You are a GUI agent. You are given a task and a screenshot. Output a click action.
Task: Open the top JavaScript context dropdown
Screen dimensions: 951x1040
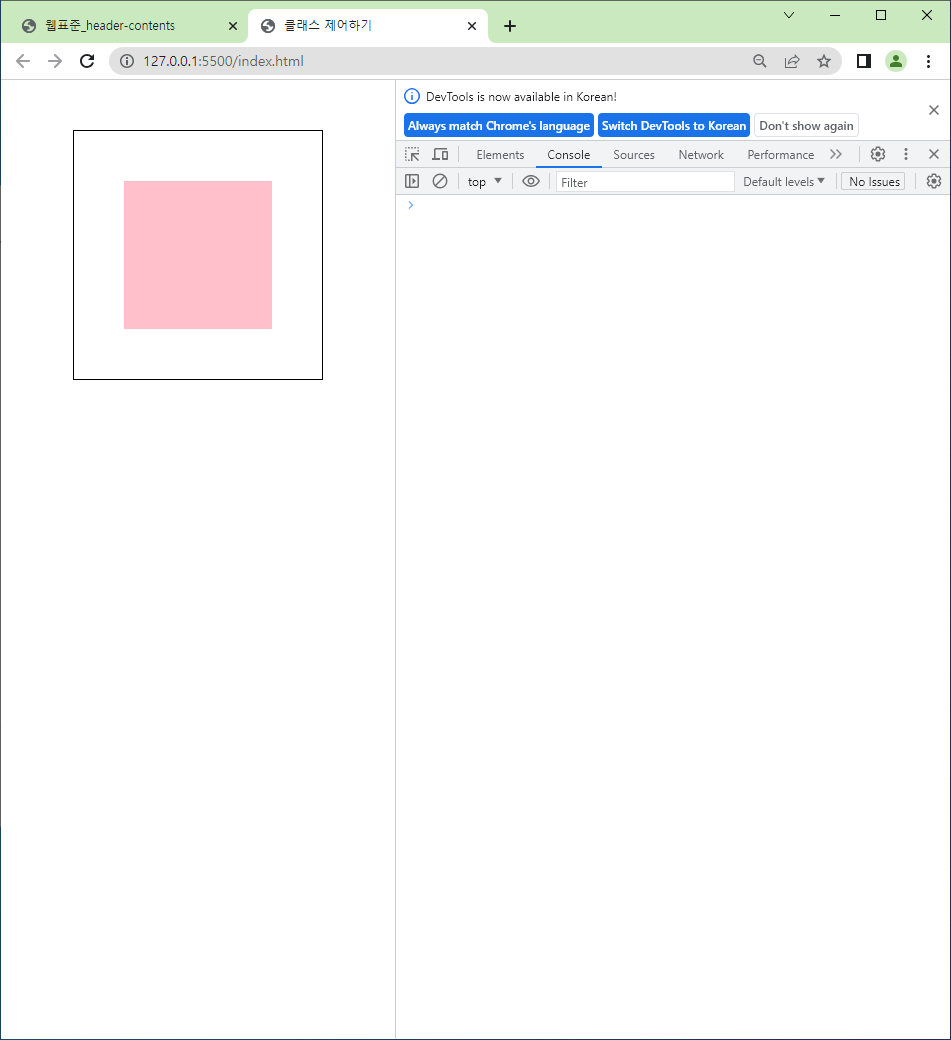click(x=484, y=181)
